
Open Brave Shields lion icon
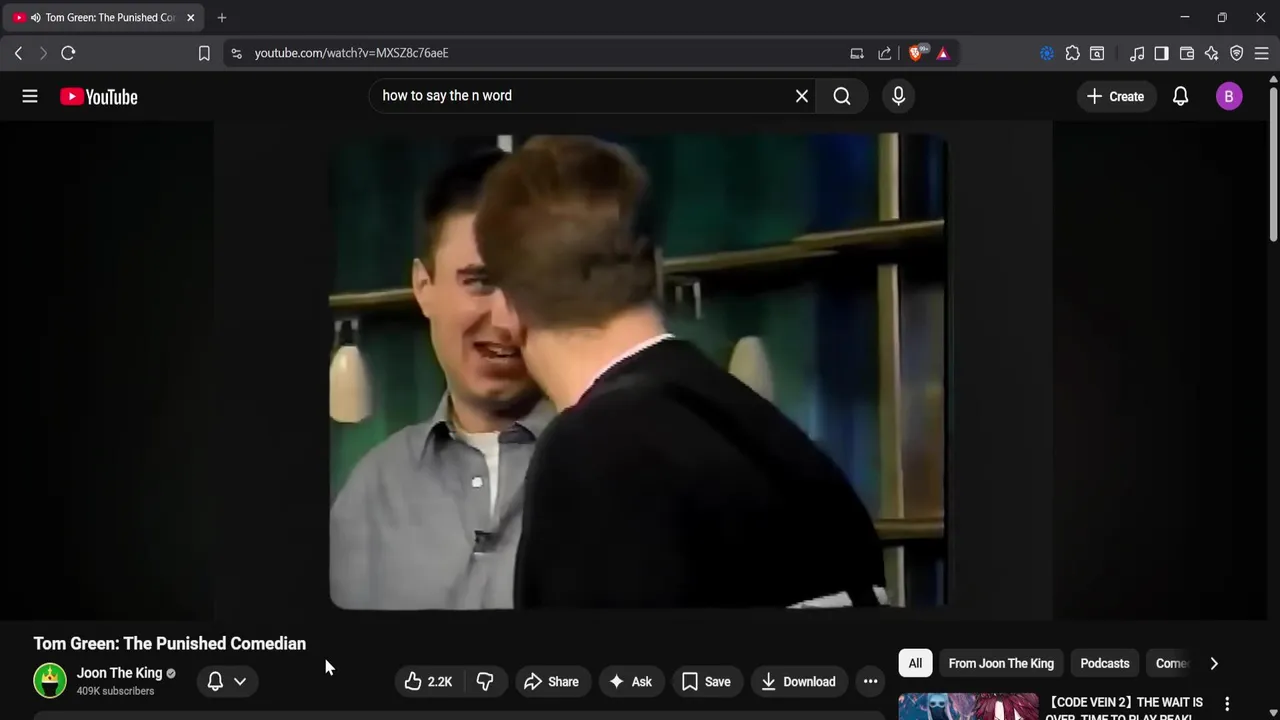click(916, 53)
